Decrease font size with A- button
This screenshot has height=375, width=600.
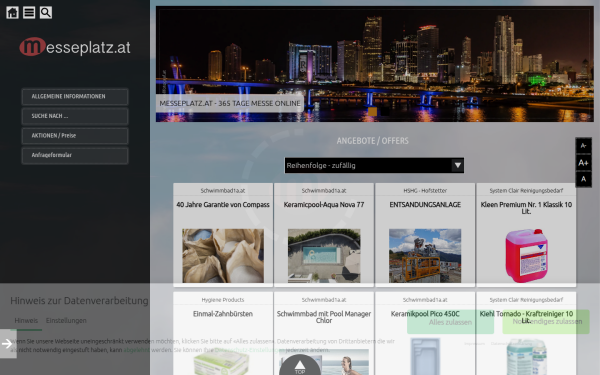(584, 146)
